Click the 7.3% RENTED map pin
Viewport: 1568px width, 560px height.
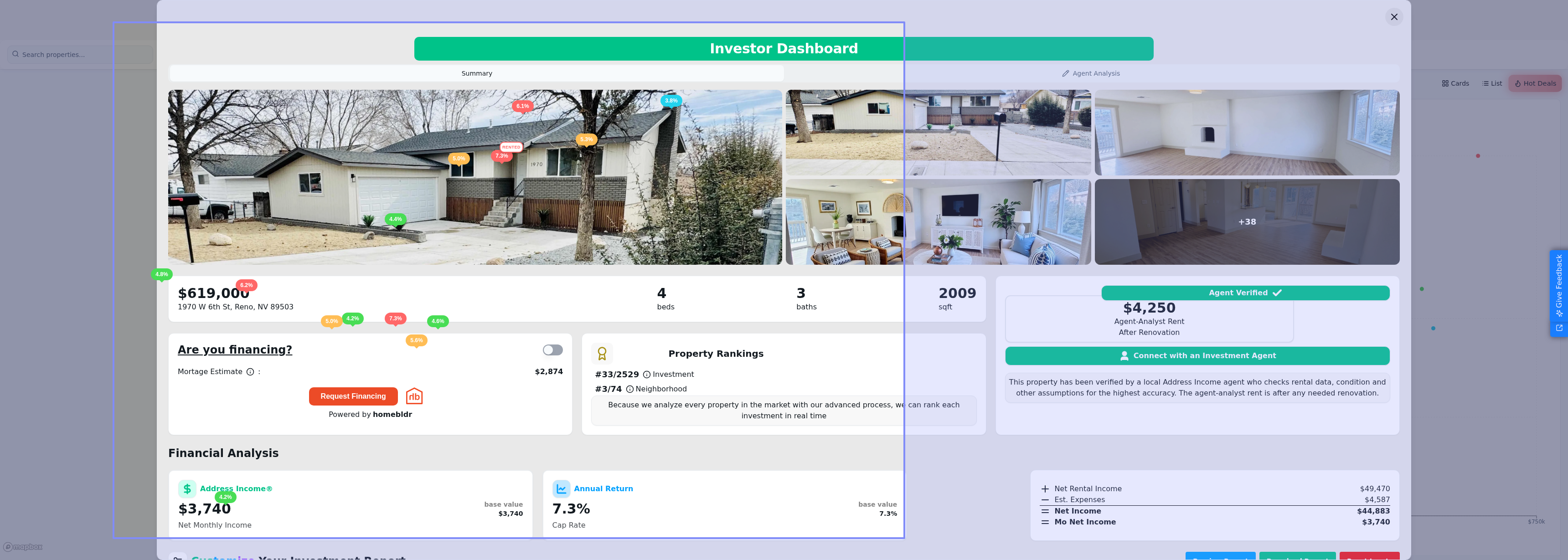pyautogui.click(x=502, y=156)
